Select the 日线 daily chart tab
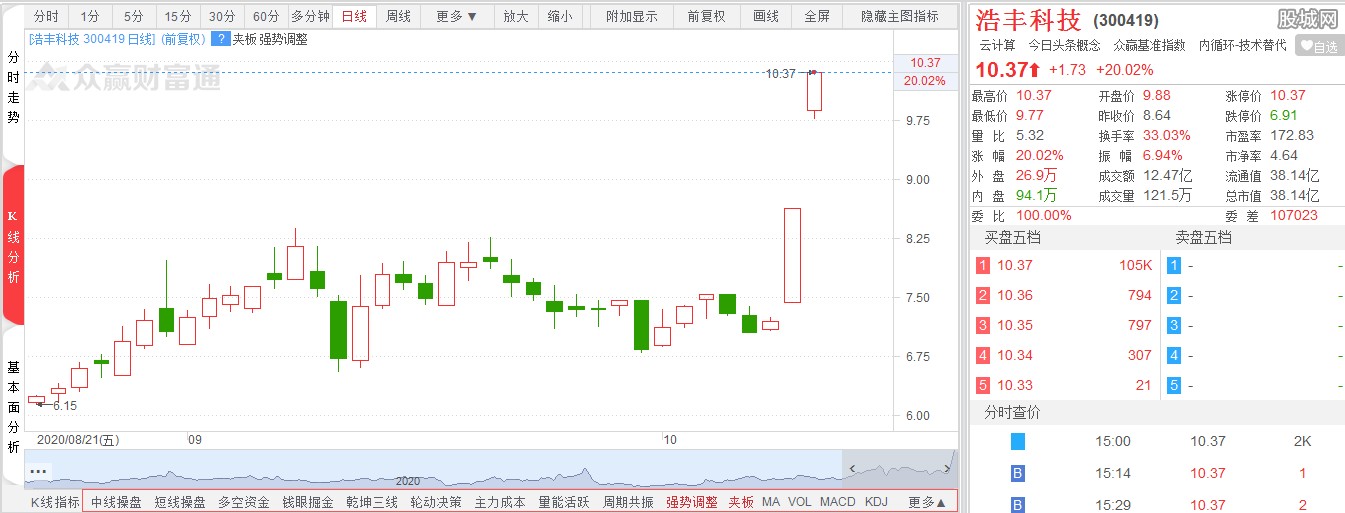The height and width of the screenshot is (513, 1345). pos(354,16)
